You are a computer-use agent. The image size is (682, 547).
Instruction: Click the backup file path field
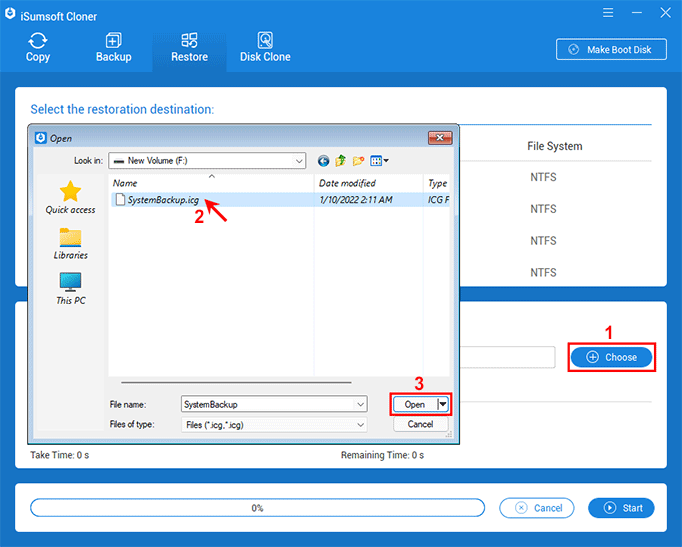(x=507, y=357)
